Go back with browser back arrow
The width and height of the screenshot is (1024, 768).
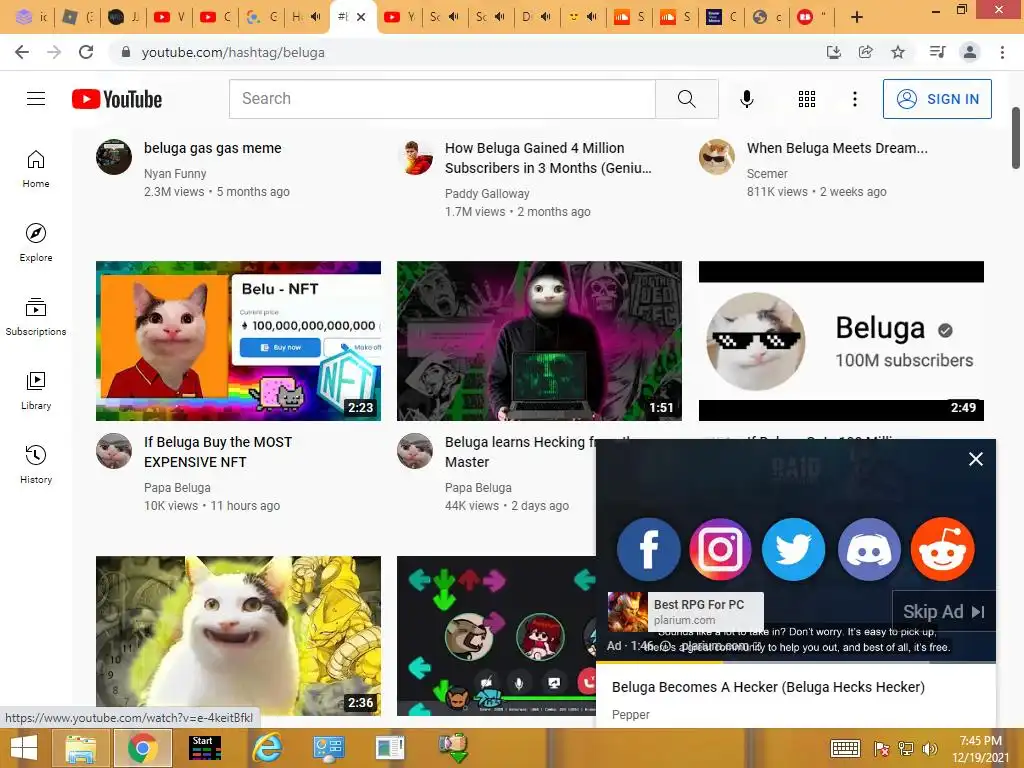coord(22,52)
